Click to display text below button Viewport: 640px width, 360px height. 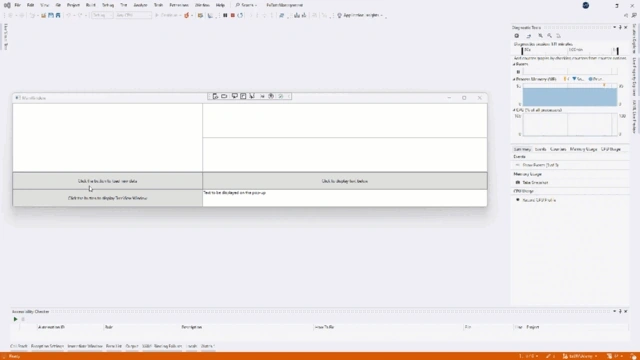point(345,181)
